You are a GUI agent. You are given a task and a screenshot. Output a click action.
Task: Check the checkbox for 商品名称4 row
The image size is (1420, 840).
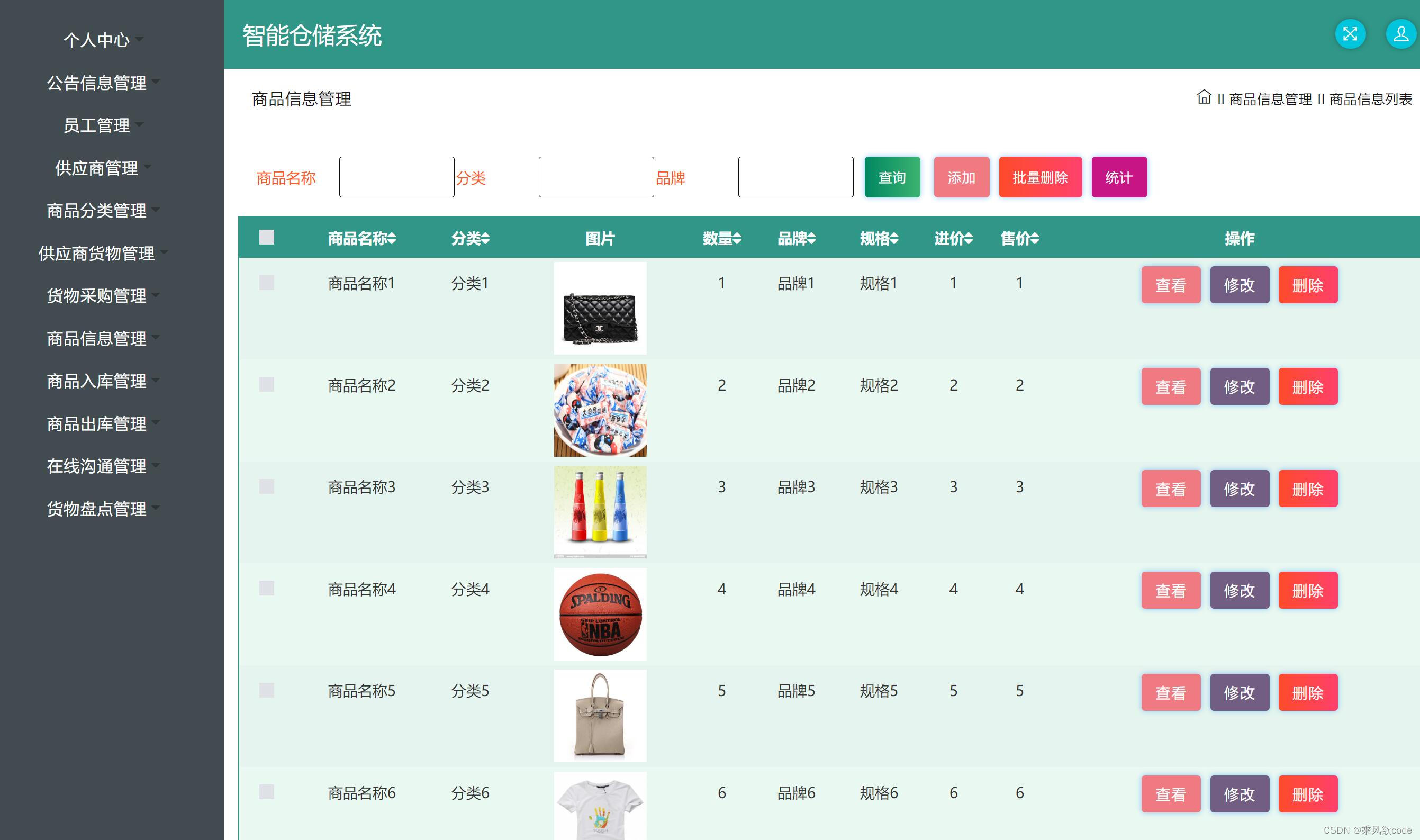pos(266,588)
